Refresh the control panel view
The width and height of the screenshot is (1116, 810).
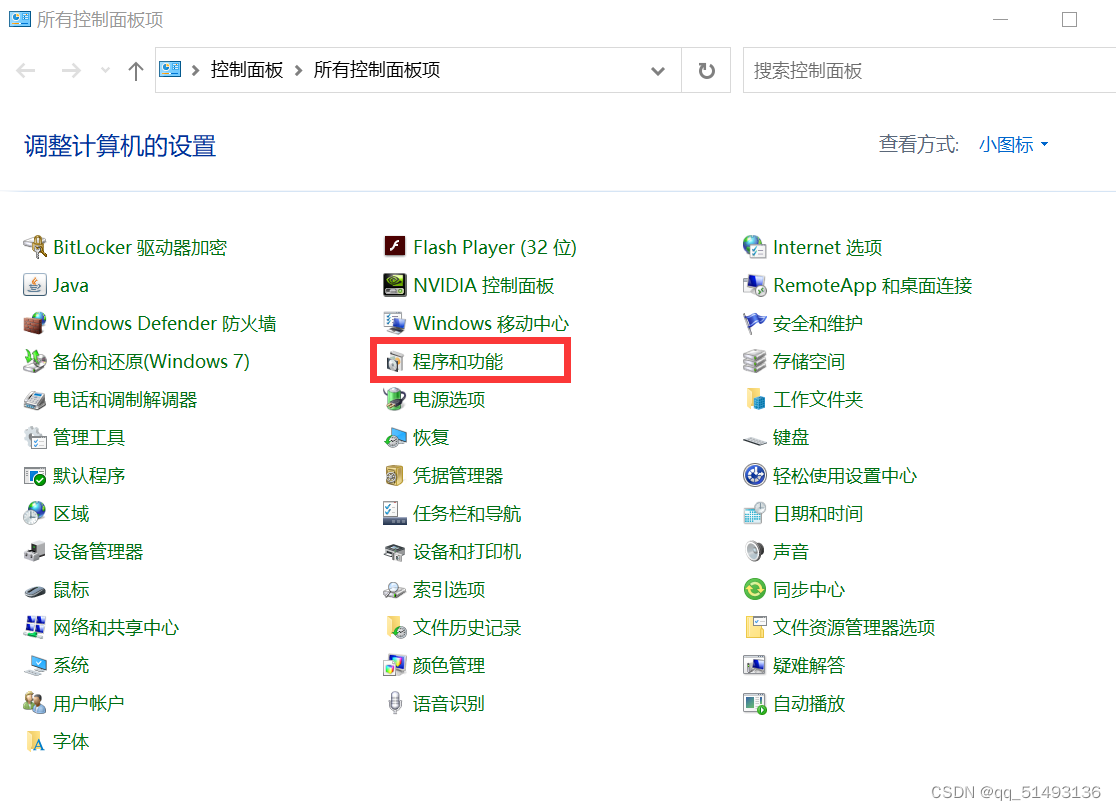[x=706, y=70]
